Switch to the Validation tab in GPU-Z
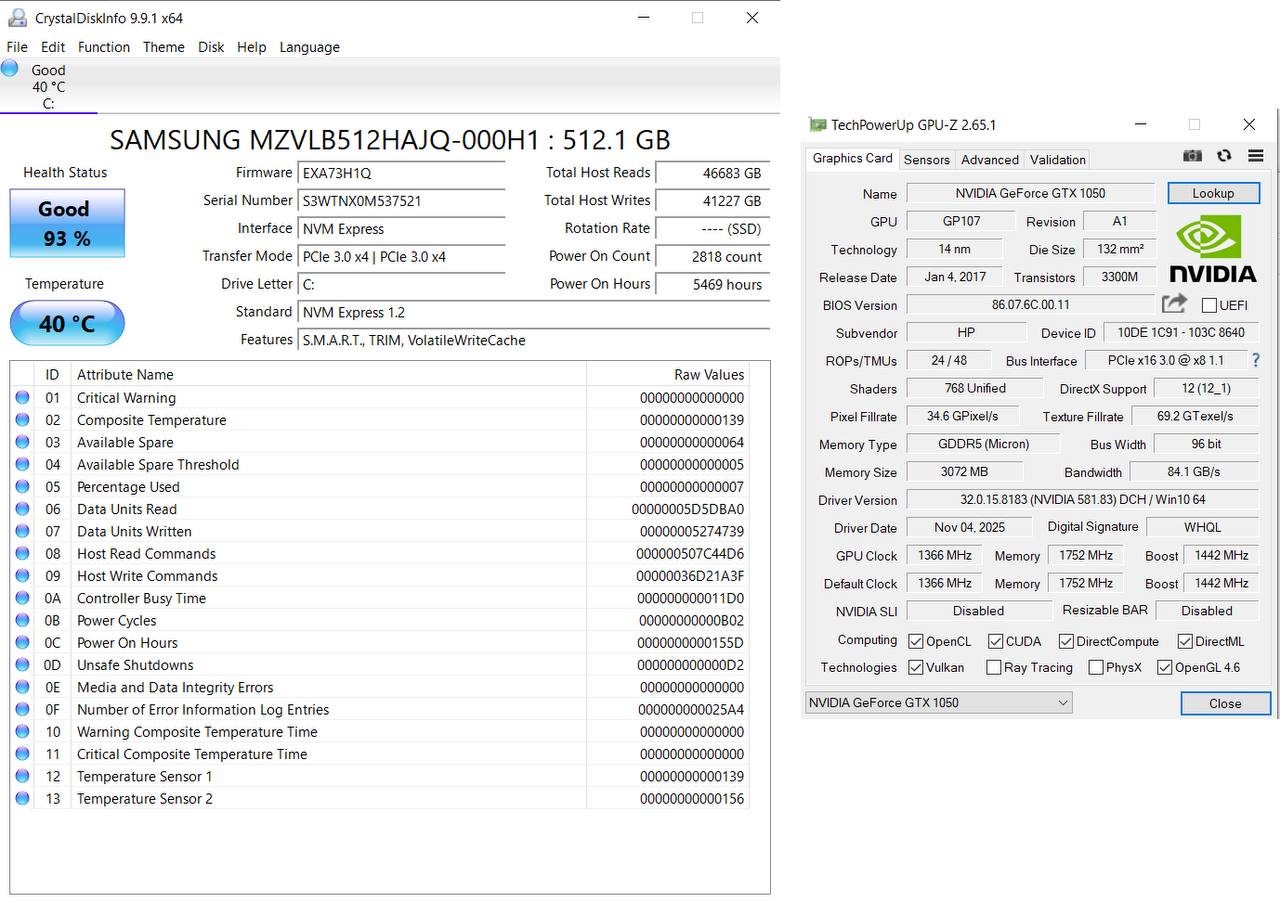This screenshot has width=1280, height=902. pos(1058,159)
